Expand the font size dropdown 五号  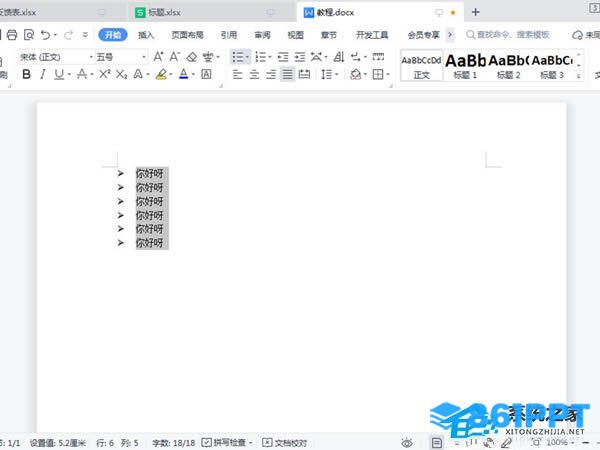121,57
